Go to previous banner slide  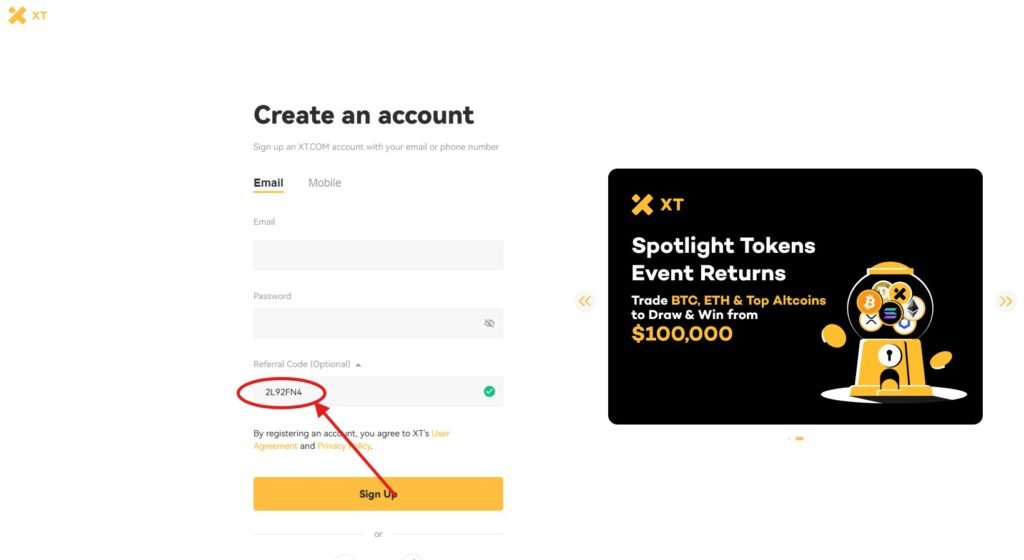pyautogui.click(x=585, y=301)
